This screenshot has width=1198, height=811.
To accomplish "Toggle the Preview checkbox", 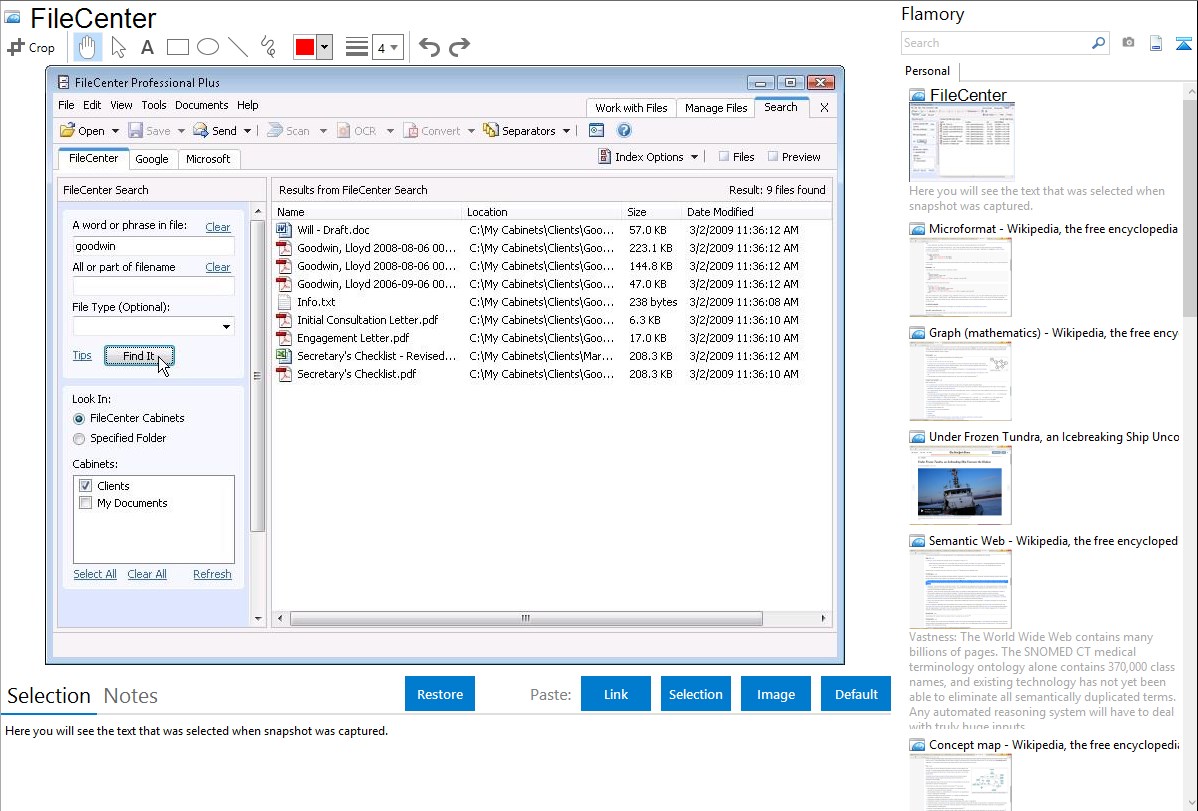I will [x=773, y=157].
